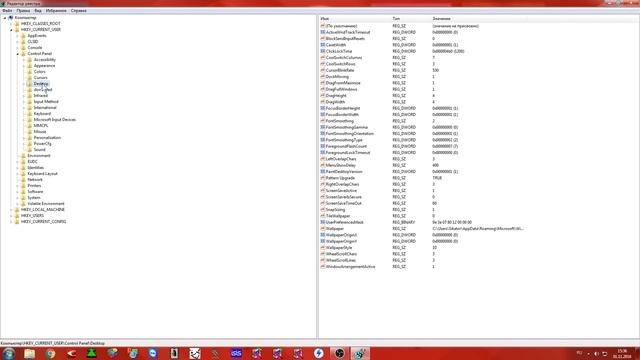Expand the HKEY_CLASSES_ROOT hive
This screenshot has height=360, width=640.
tap(11, 24)
